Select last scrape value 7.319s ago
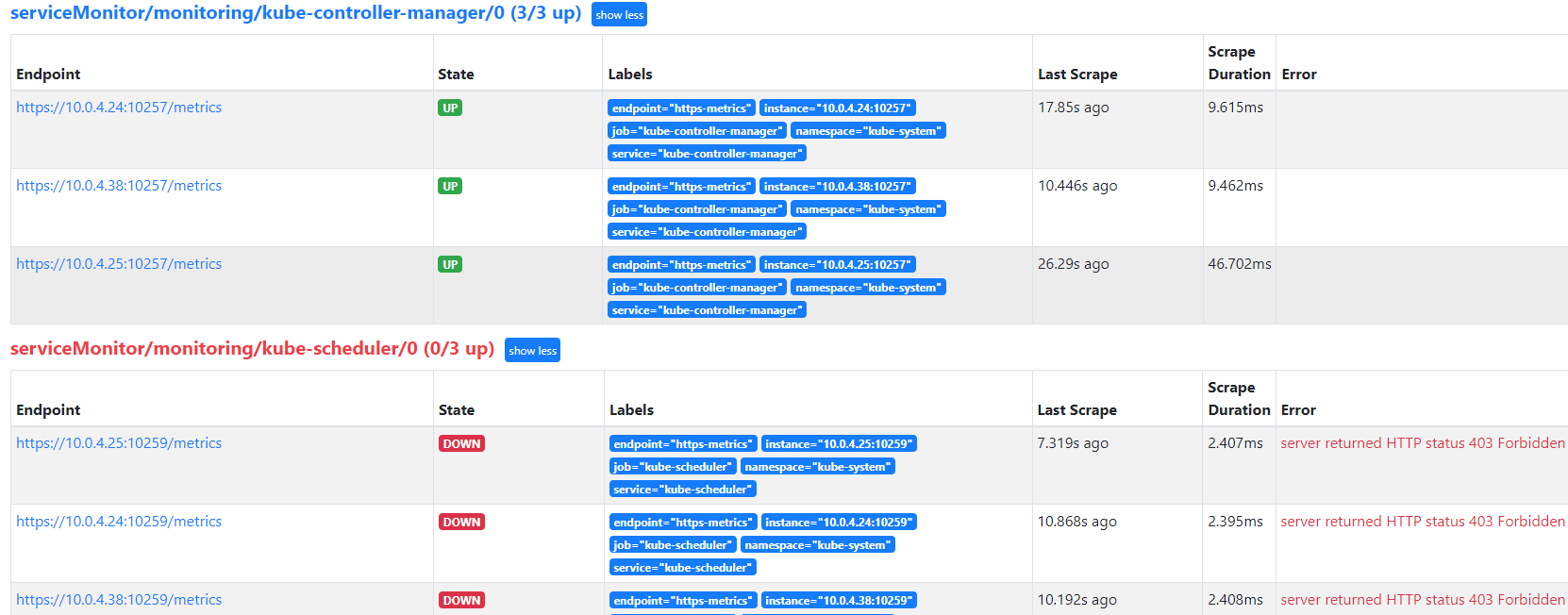 pos(1073,443)
